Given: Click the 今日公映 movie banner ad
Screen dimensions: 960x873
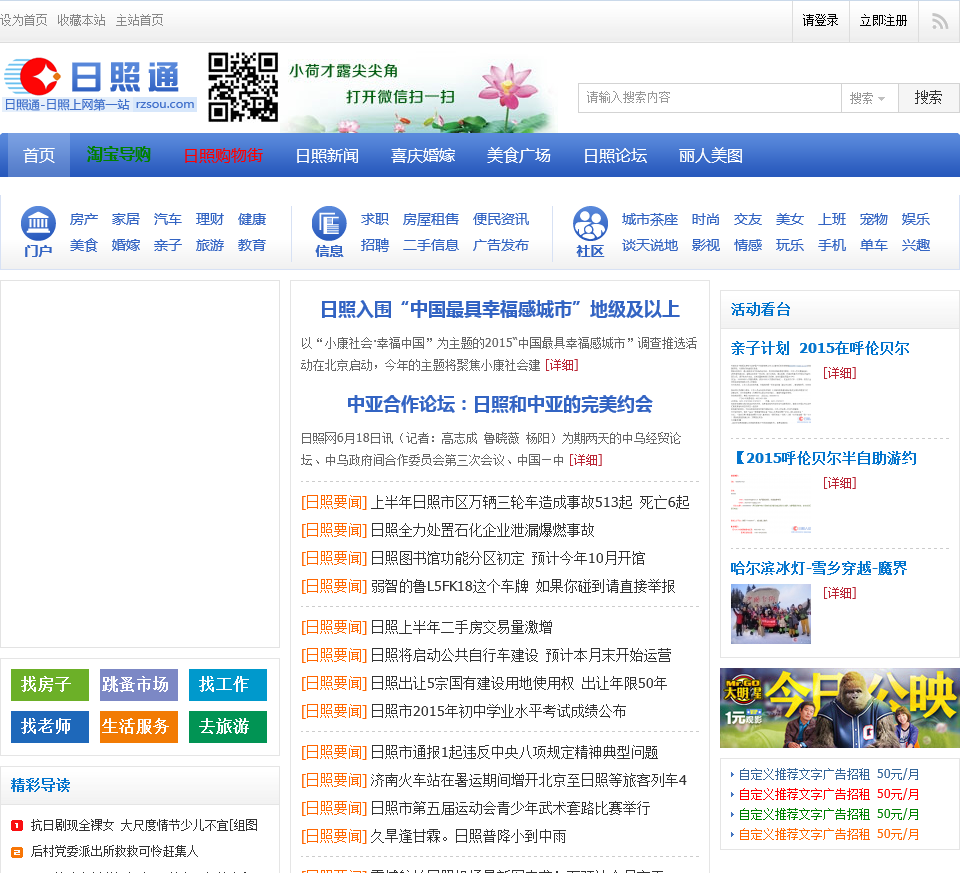Looking at the screenshot, I should click(x=839, y=708).
